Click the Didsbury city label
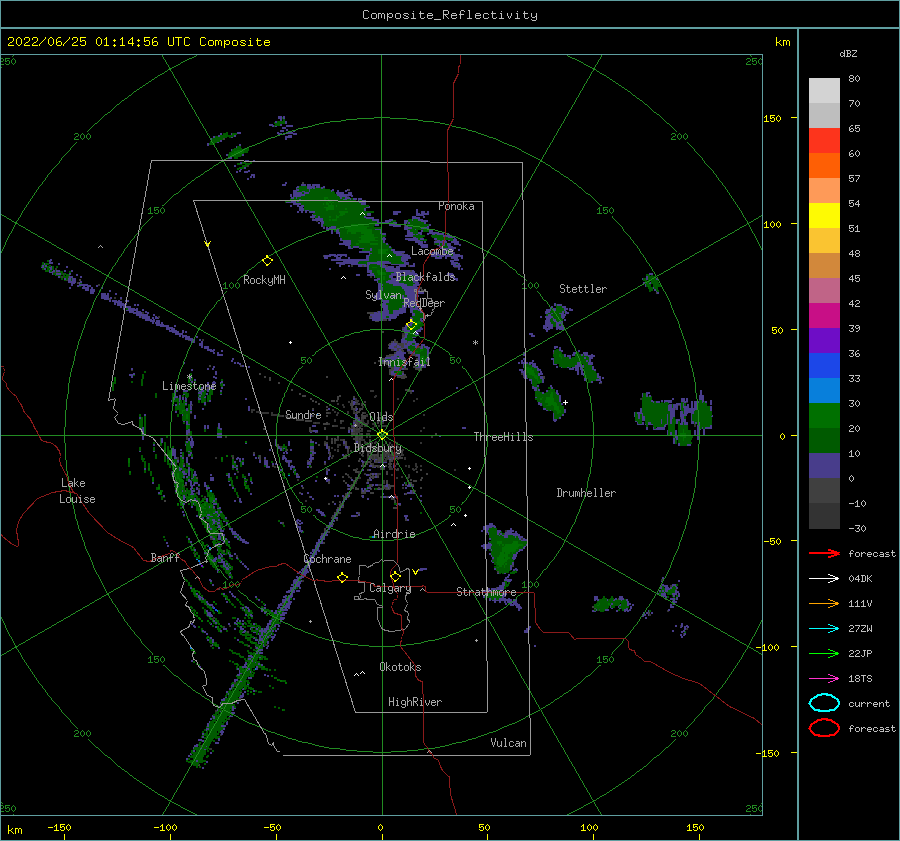The width and height of the screenshot is (900, 841). pos(378,448)
